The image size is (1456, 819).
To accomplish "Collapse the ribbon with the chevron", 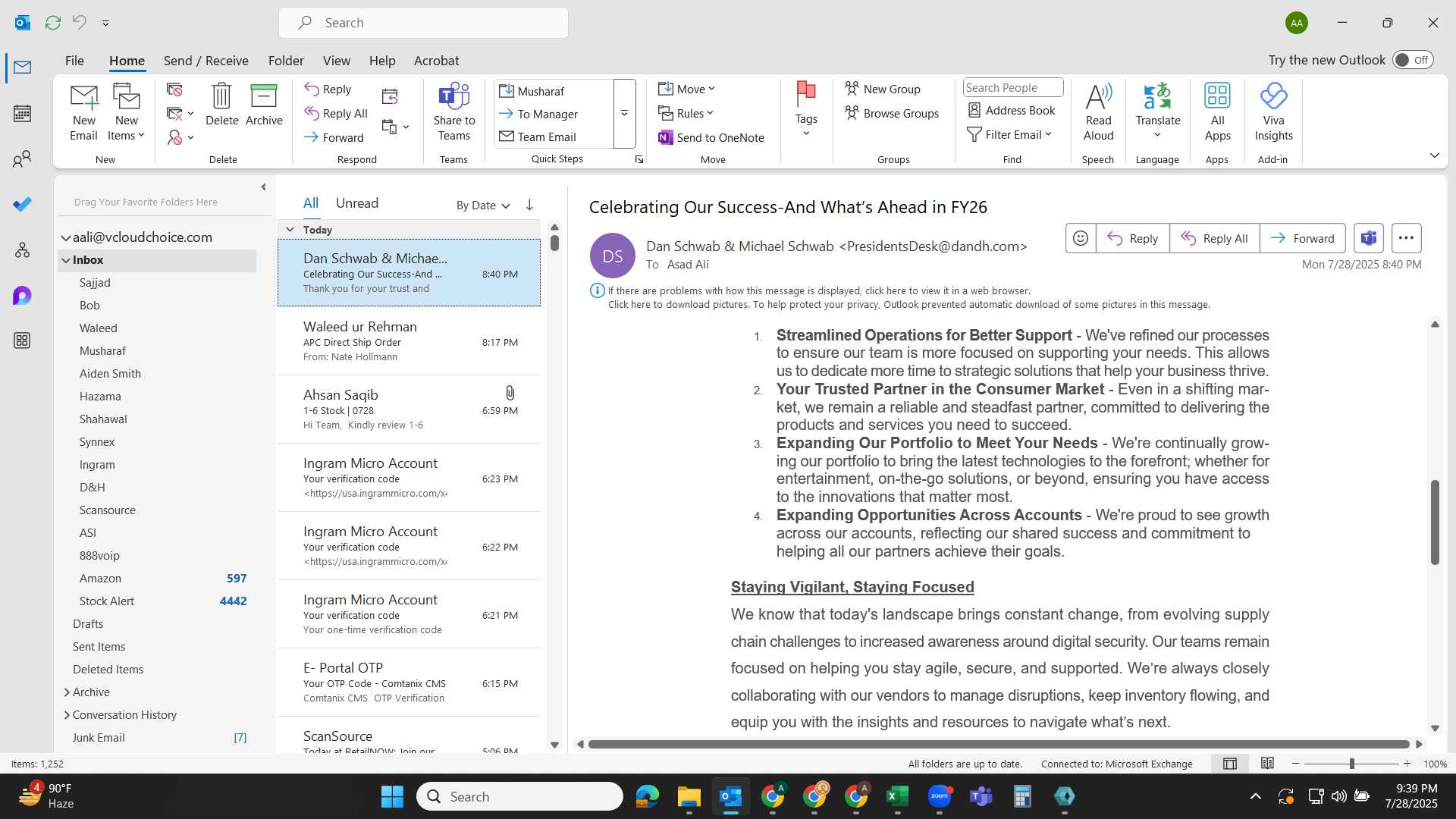I will pyautogui.click(x=1434, y=155).
